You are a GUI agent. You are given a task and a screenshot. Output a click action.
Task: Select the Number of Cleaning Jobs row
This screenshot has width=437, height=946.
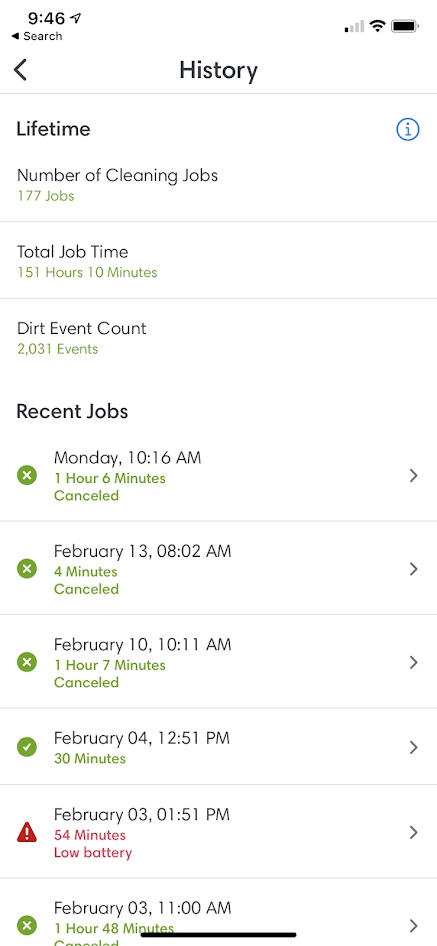click(218, 185)
